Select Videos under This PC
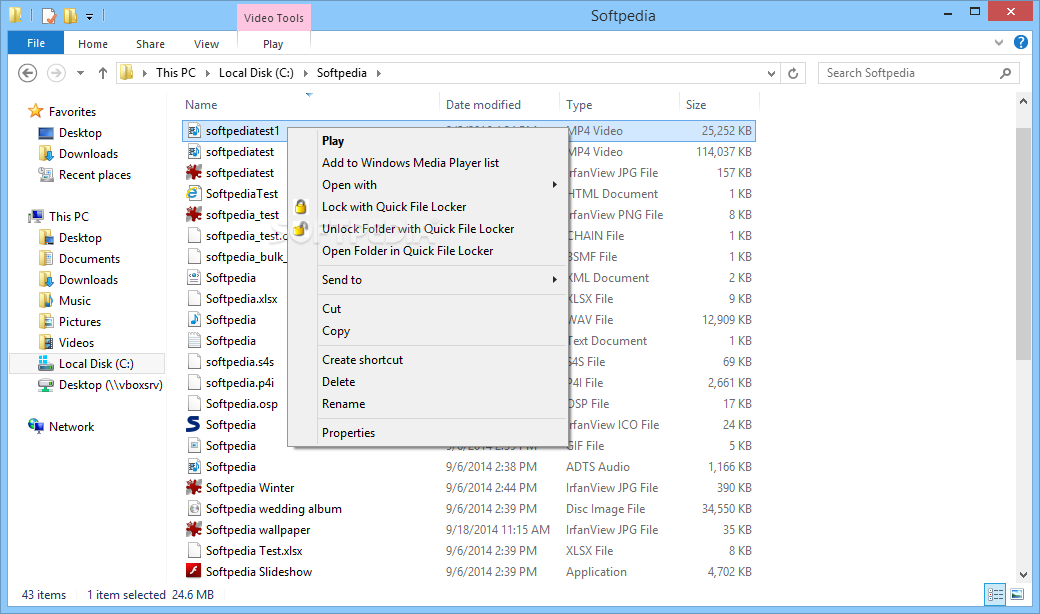This screenshot has height=614, width=1040. tap(76, 343)
